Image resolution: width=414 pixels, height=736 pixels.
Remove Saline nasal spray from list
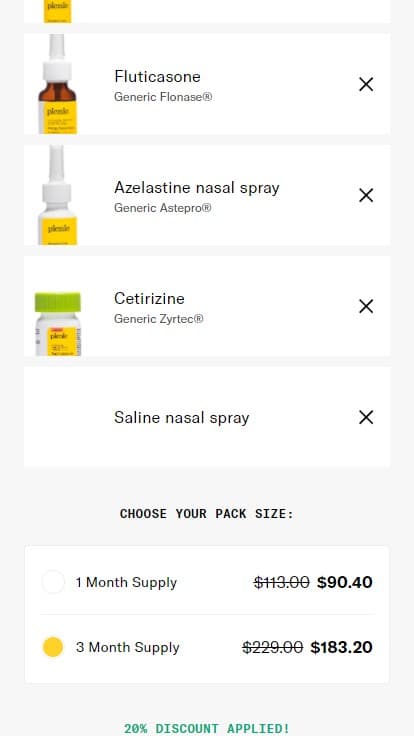(x=366, y=417)
